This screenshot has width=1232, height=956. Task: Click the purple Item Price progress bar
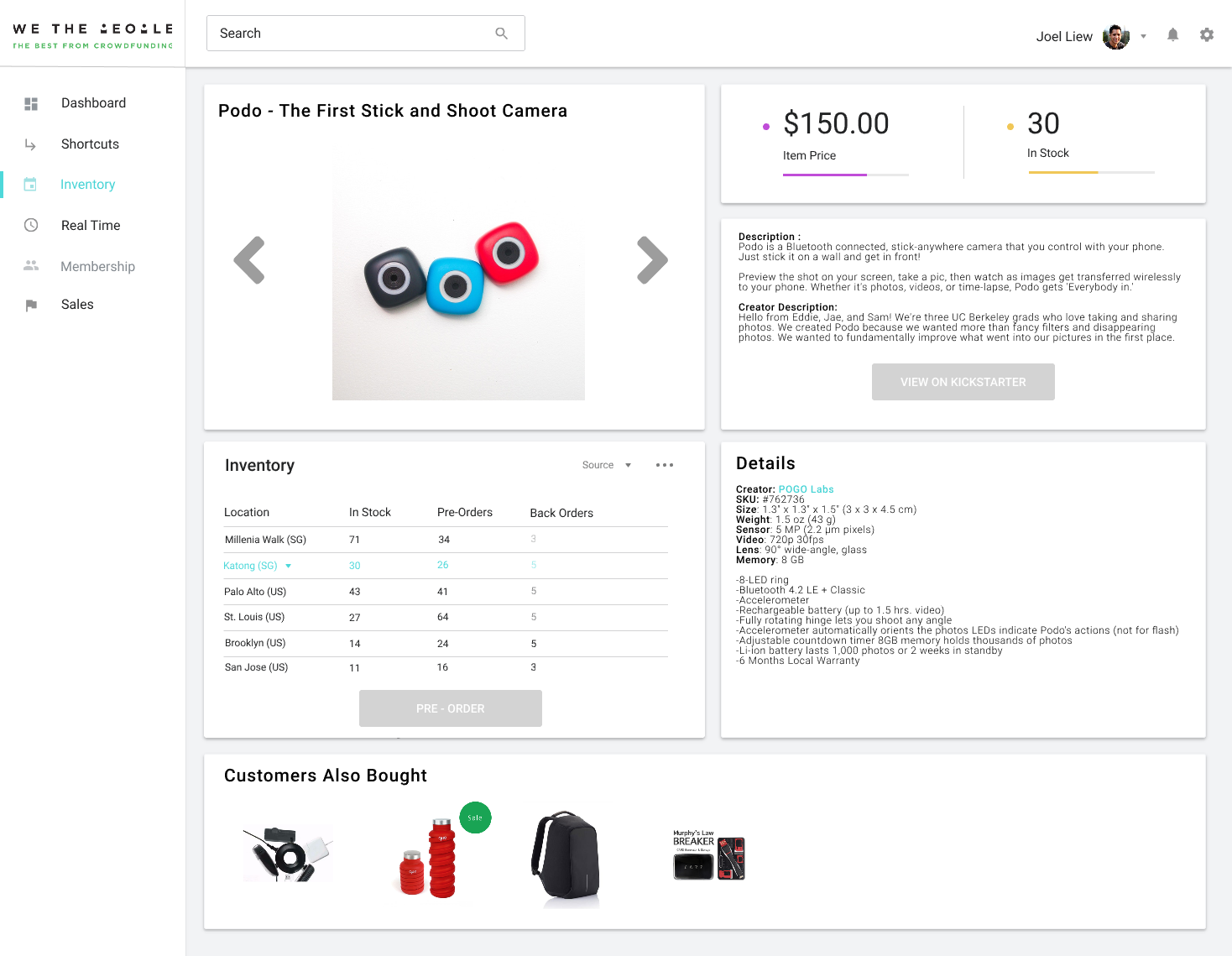846,175
